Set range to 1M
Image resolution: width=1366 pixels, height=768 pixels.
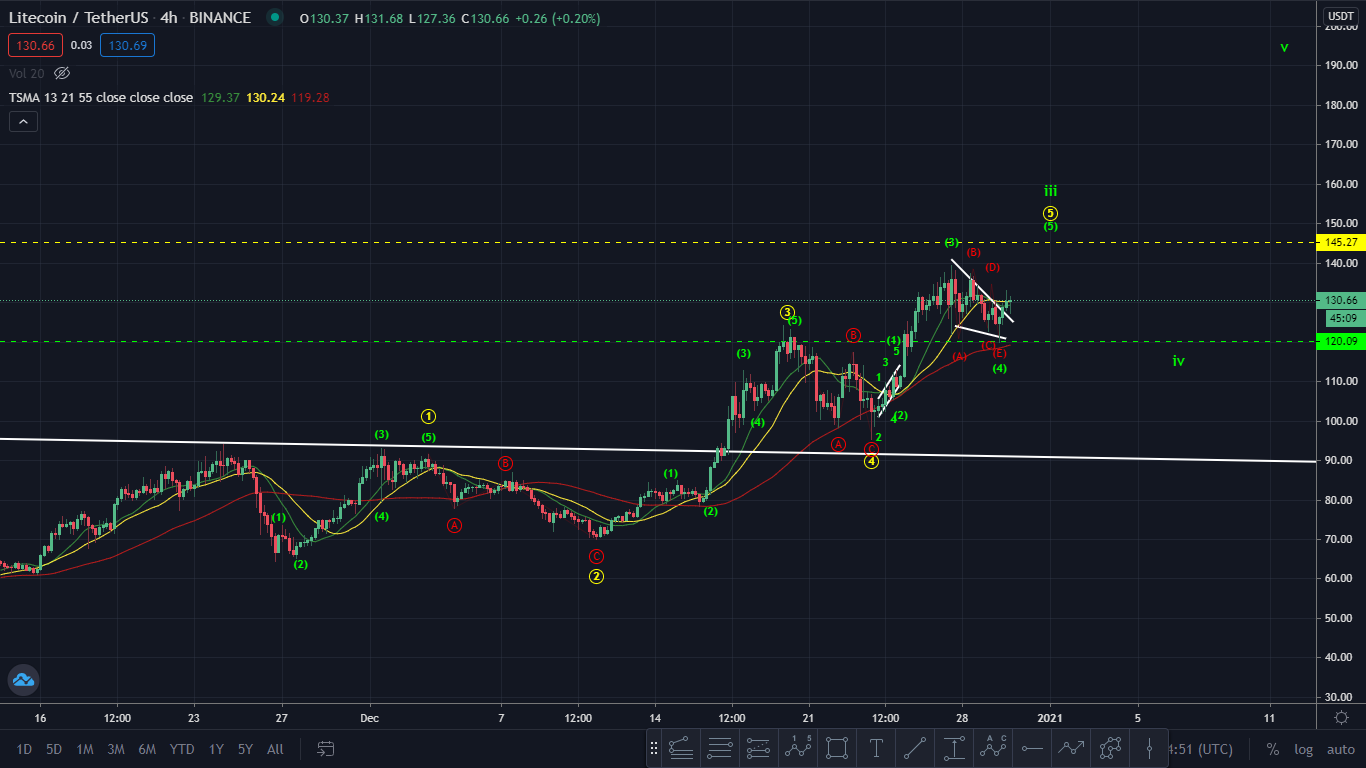click(x=85, y=749)
